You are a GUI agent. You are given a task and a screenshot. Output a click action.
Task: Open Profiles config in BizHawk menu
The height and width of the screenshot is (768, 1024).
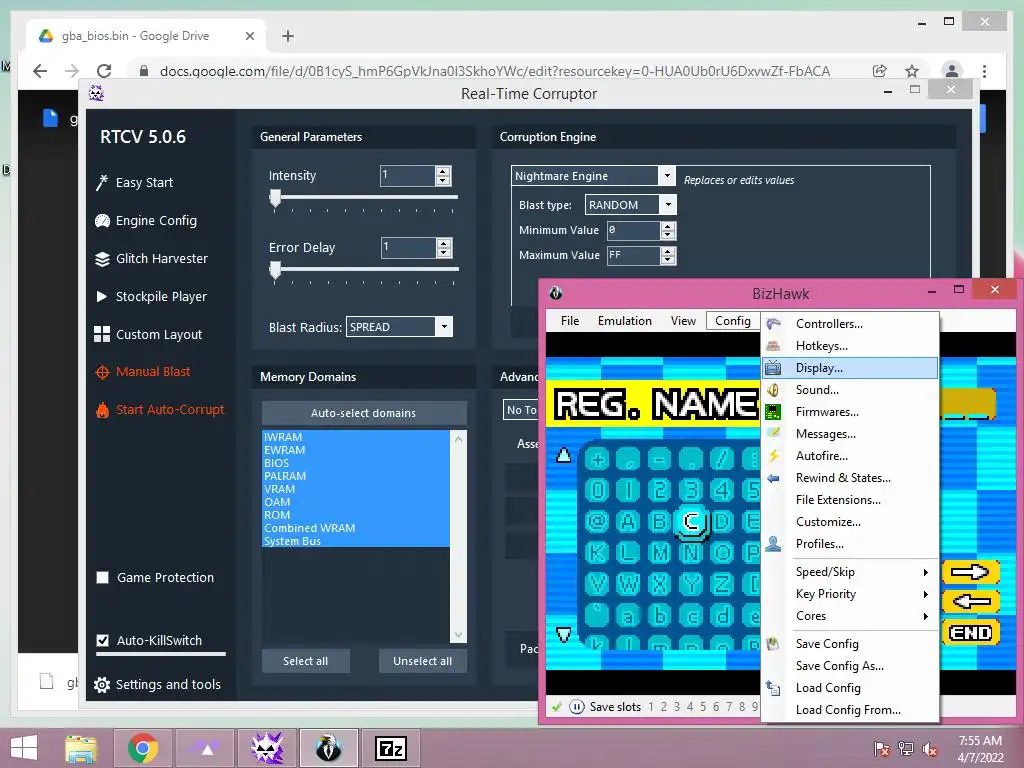pyautogui.click(x=850, y=544)
